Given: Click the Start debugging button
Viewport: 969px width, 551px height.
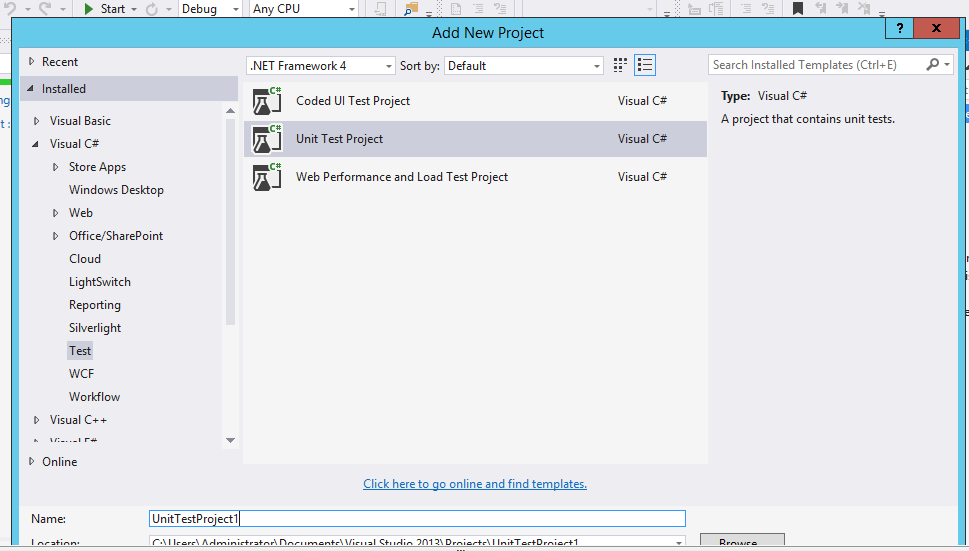Looking at the screenshot, I should click(104, 9).
